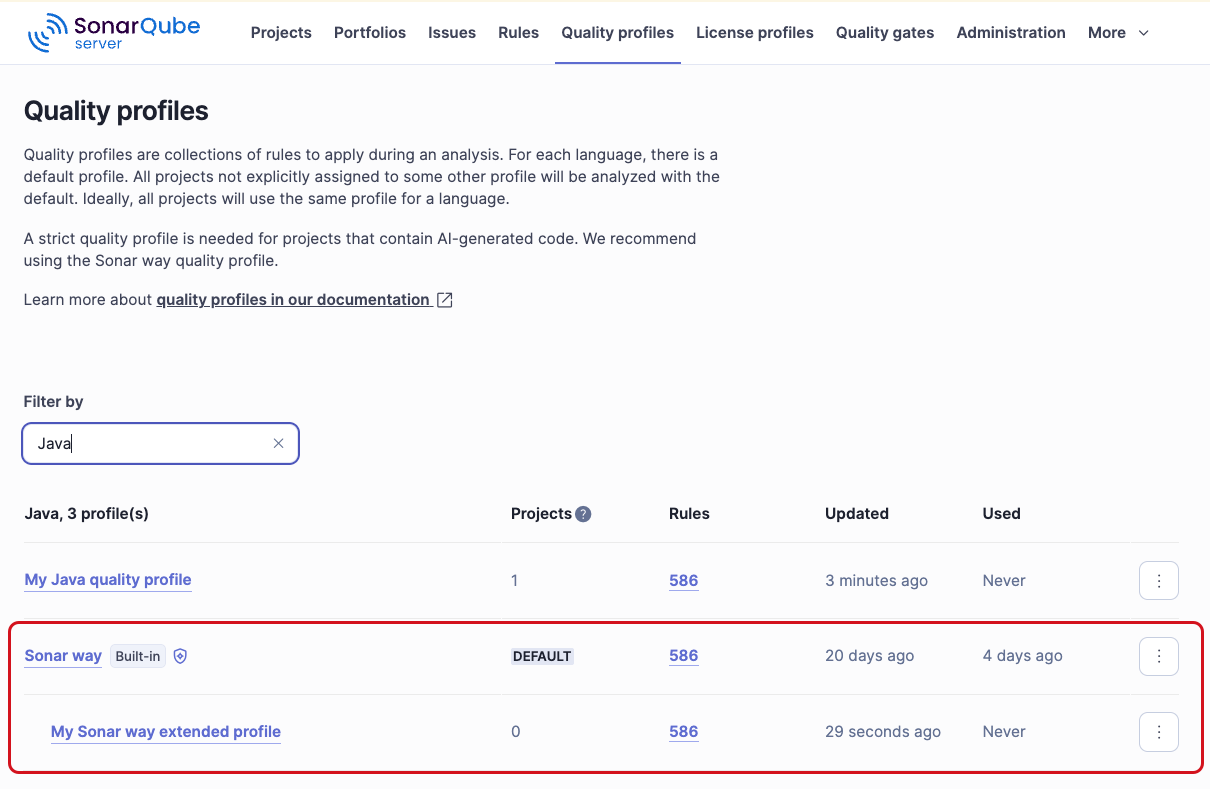
Task: Open the Sonar way profile
Action: click(63, 656)
